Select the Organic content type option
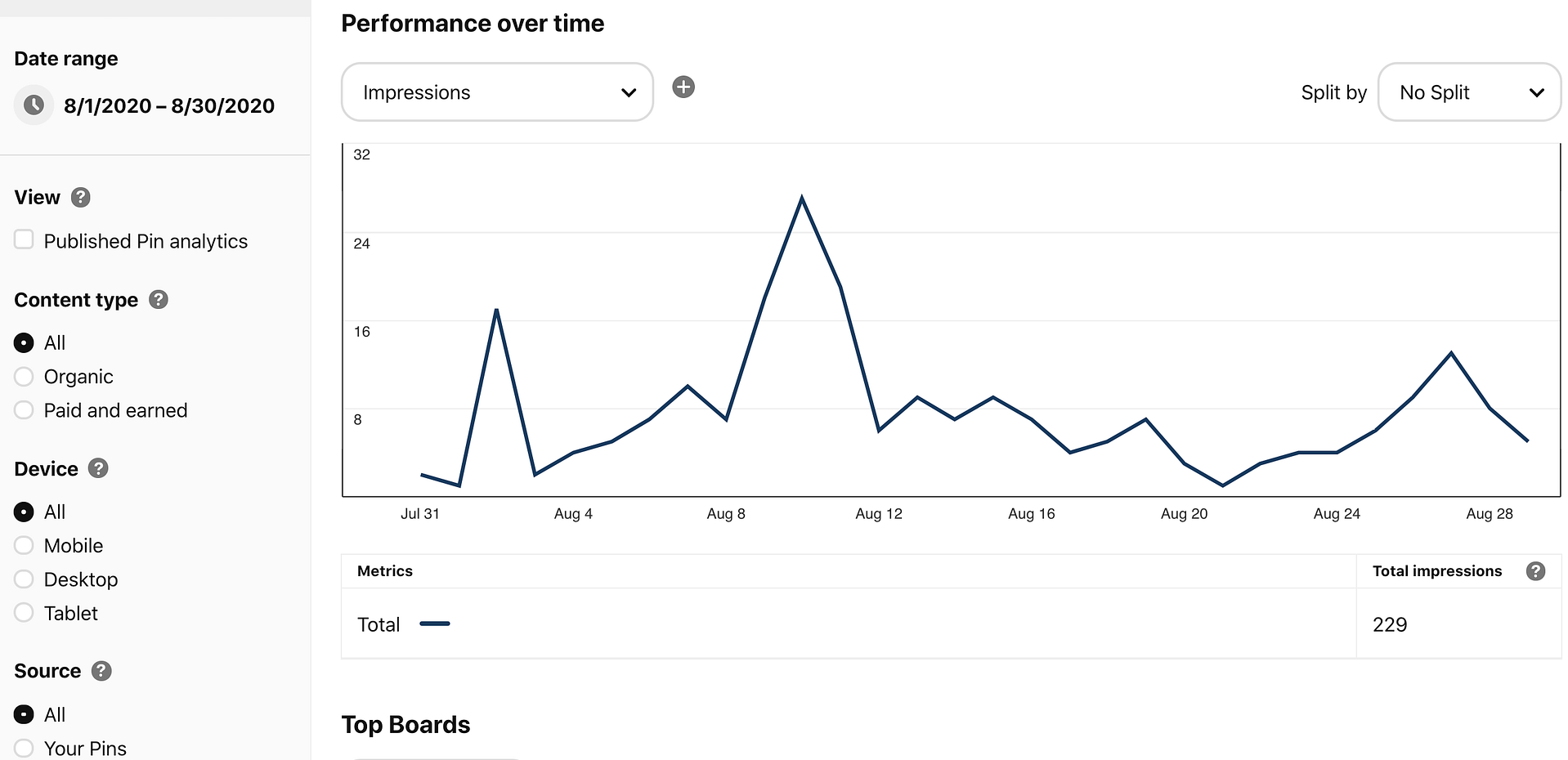Image resolution: width=1568 pixels, height=760 pixels. pyautogui.click(x=24, y=376)
